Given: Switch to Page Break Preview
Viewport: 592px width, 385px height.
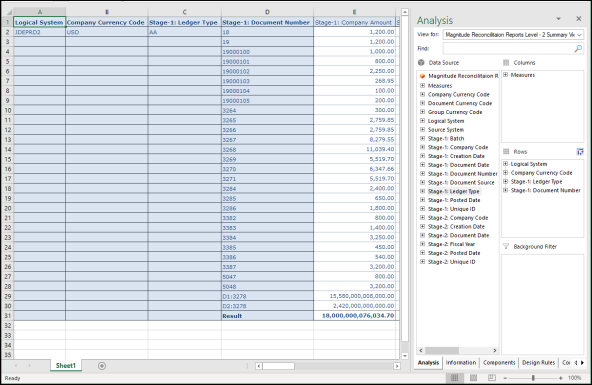Looking at the screenshot, I should click(492, 378).
